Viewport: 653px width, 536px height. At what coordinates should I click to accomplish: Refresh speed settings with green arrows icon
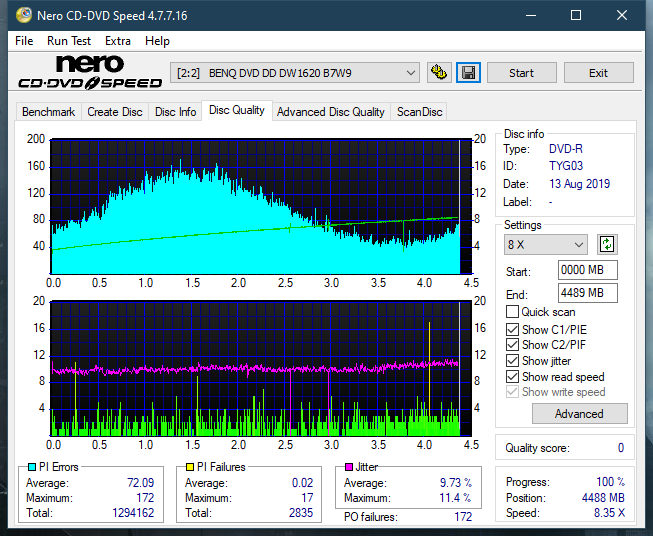(607, 244)
